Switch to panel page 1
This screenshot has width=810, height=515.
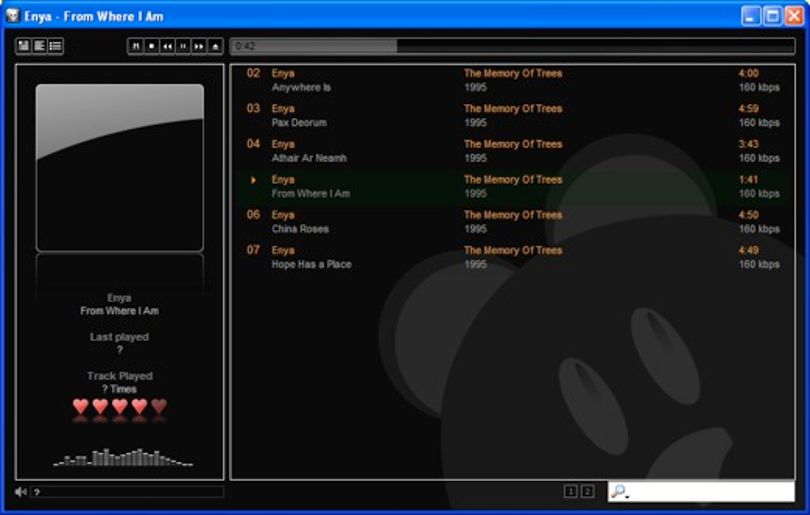570,491
